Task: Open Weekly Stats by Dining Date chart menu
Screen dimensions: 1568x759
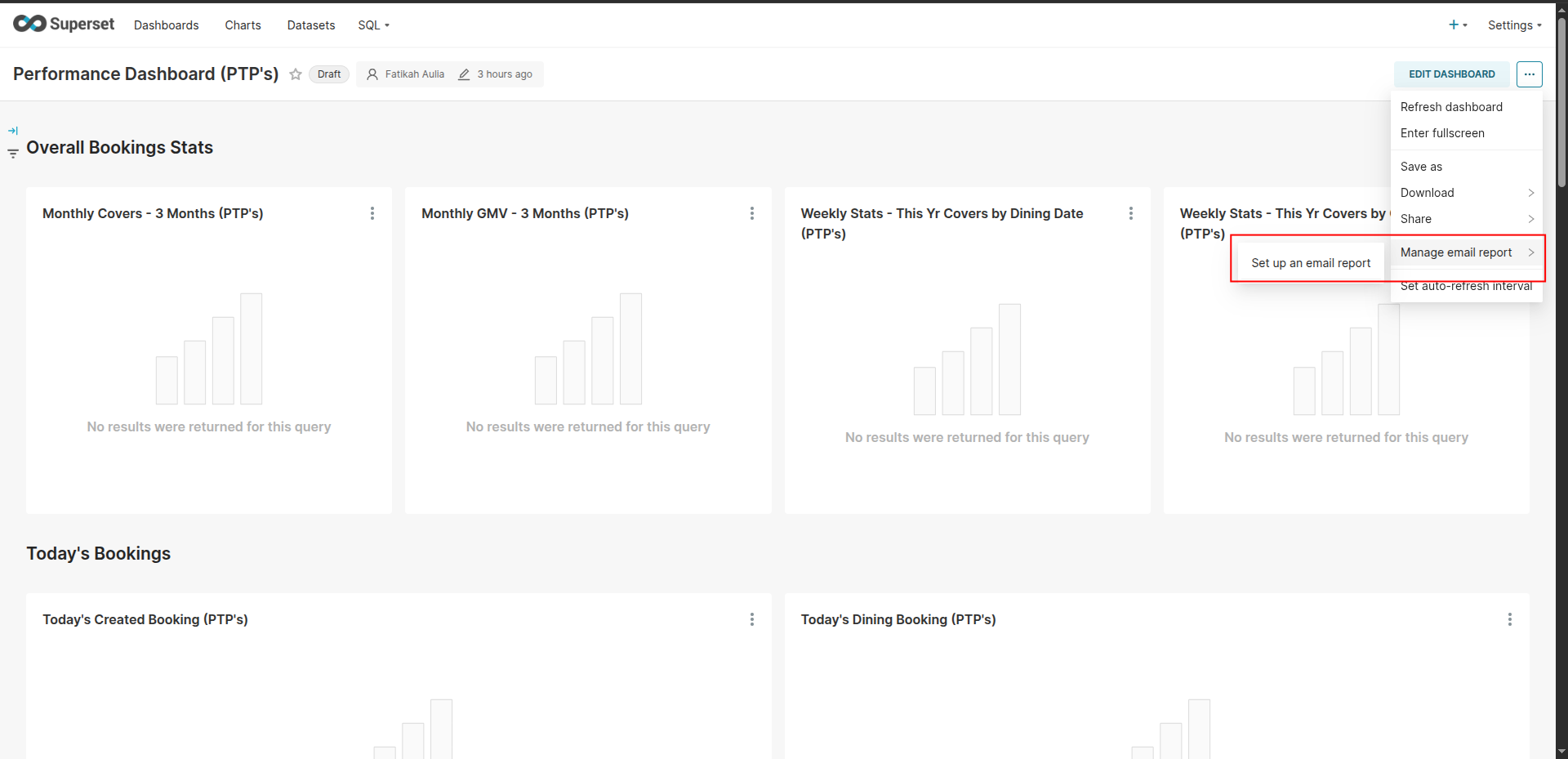Action: click(x=1130, y=213)
